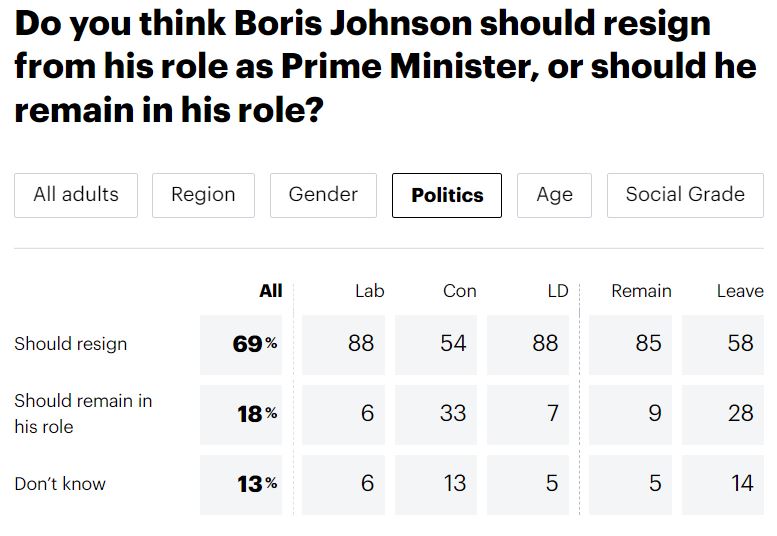Click the survey question heading
Image resolution: width=777 pixels, height=536 pixels.
pos(385,65)
